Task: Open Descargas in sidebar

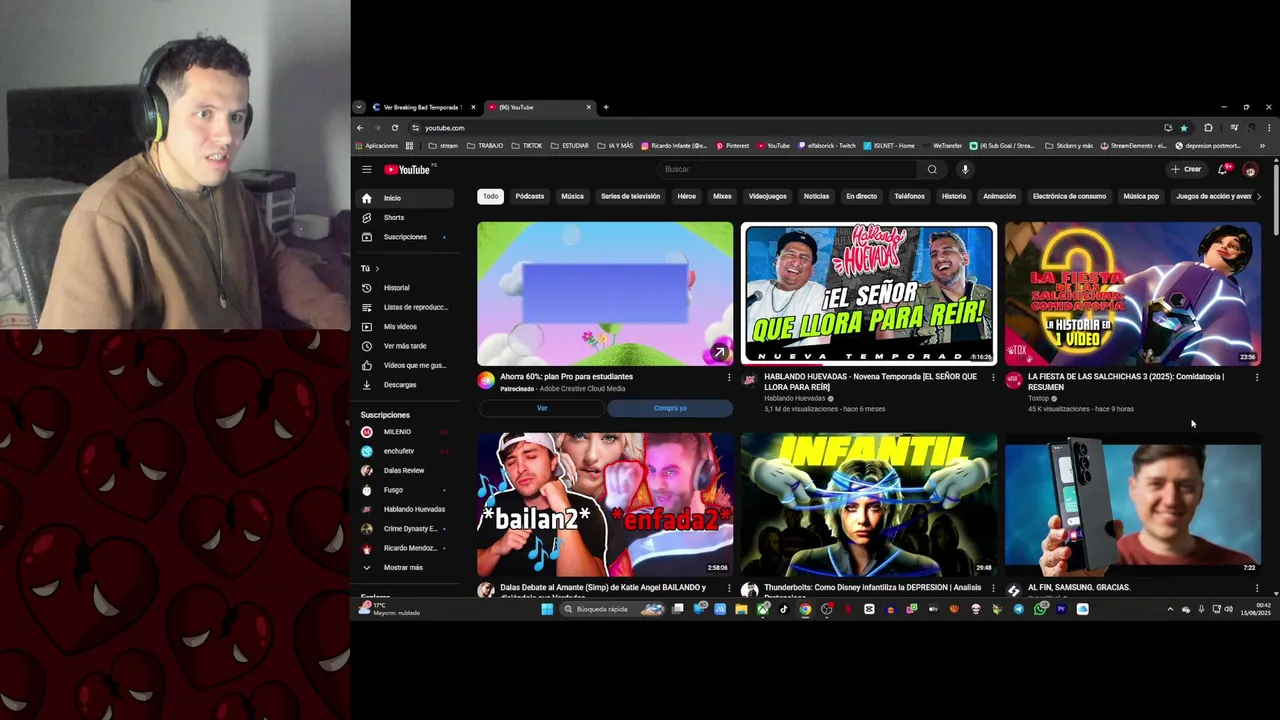Action: (406, 385)
